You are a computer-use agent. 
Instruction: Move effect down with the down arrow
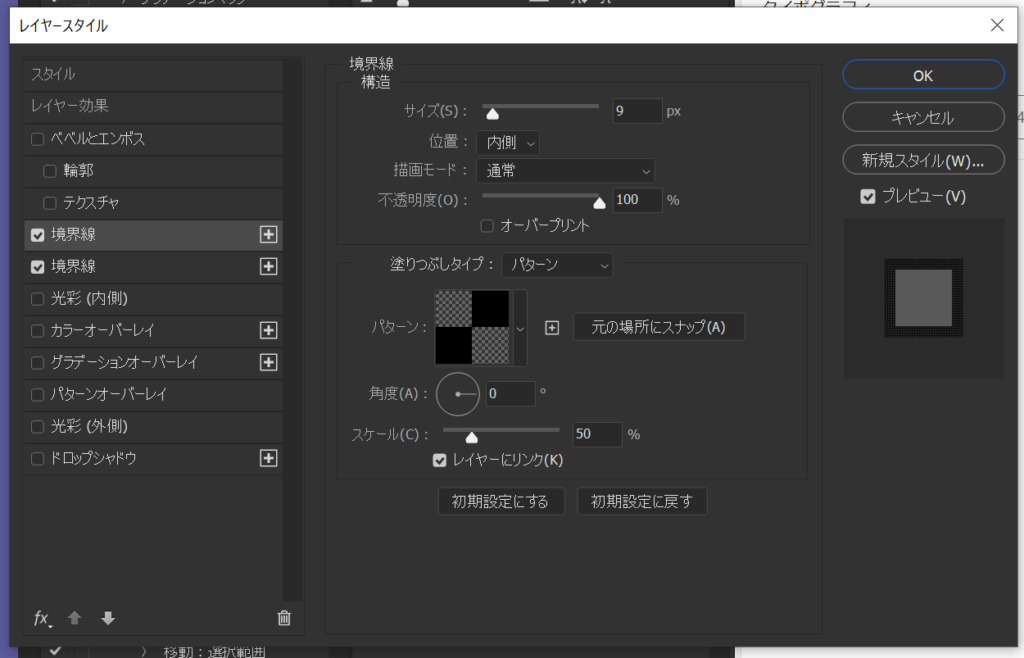tap(108, 618)
